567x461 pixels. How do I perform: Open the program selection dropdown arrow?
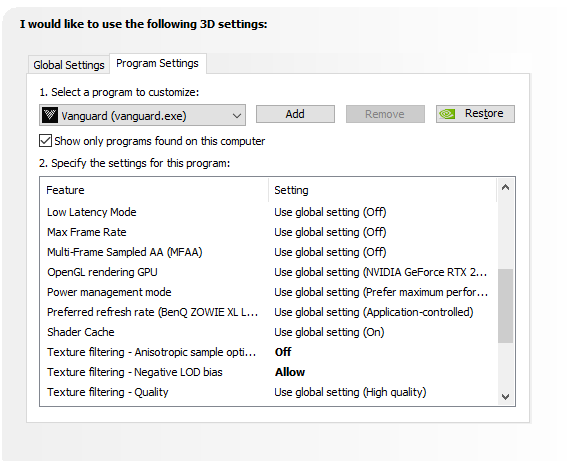tap(237, 116)
